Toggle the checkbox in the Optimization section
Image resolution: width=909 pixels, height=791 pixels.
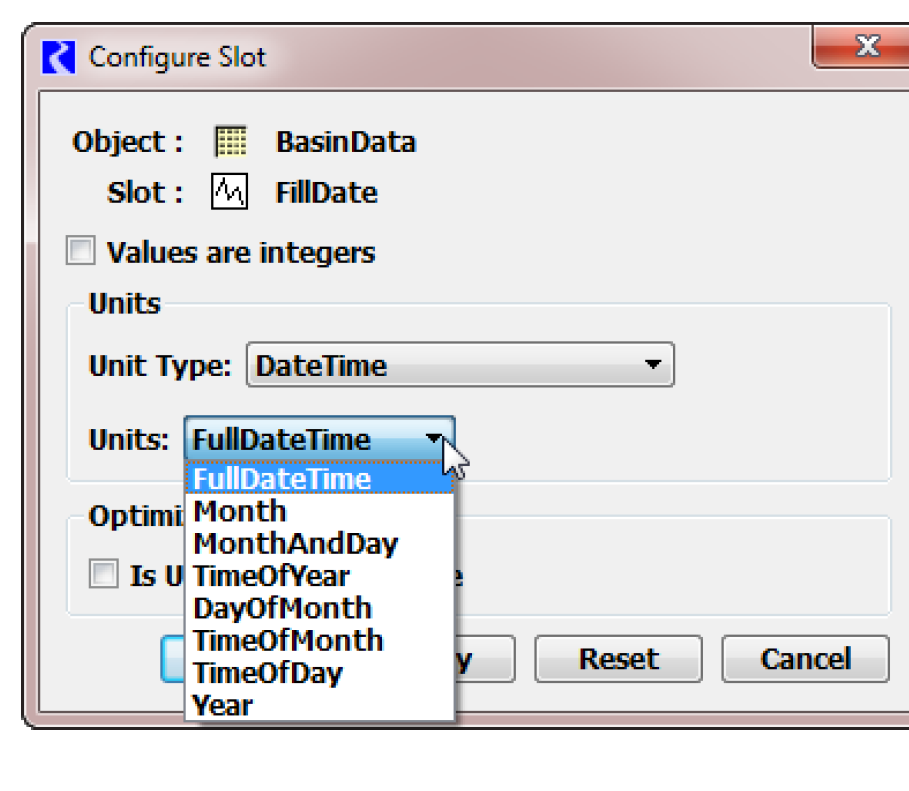point(103,575)
